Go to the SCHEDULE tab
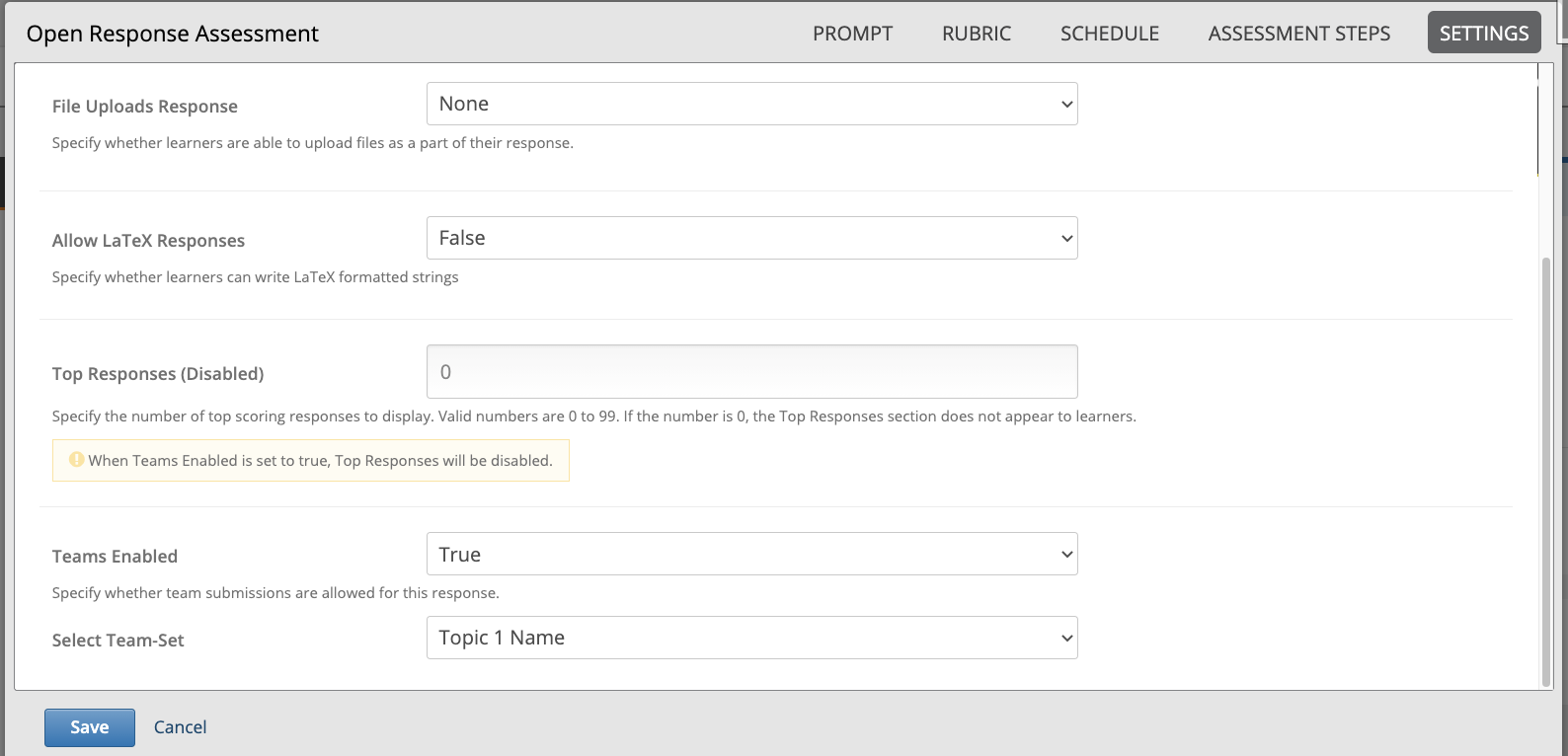The image size is (1568, 756). point(1109,34)
